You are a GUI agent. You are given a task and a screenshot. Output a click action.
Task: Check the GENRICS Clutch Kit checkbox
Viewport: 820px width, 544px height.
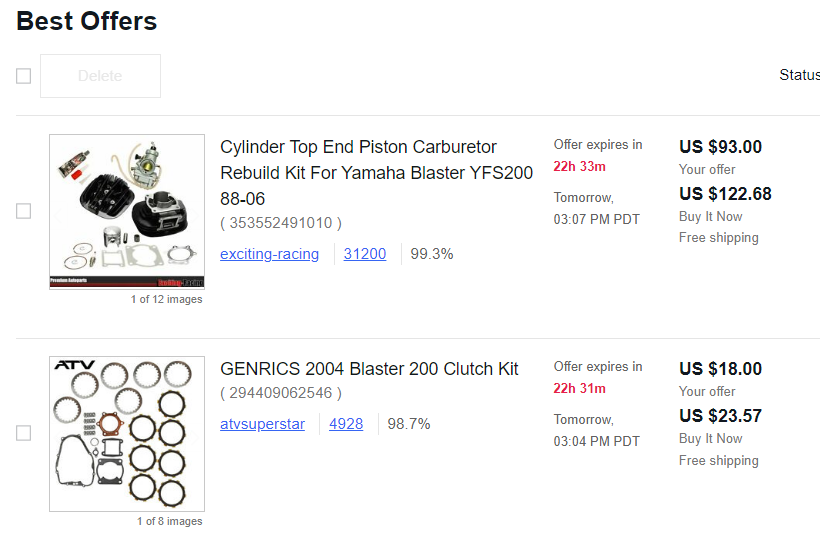pyautogui.click(x=24, y=433)
